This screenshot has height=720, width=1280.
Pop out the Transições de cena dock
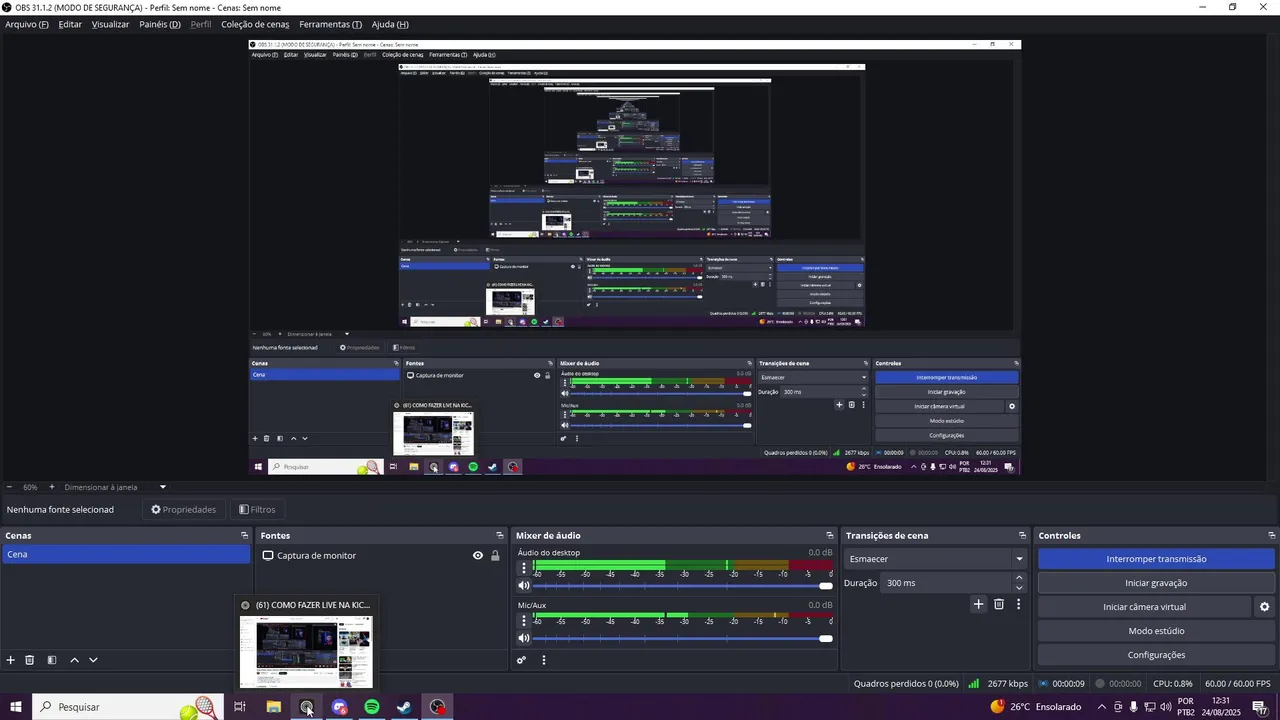coord(1022,536)
